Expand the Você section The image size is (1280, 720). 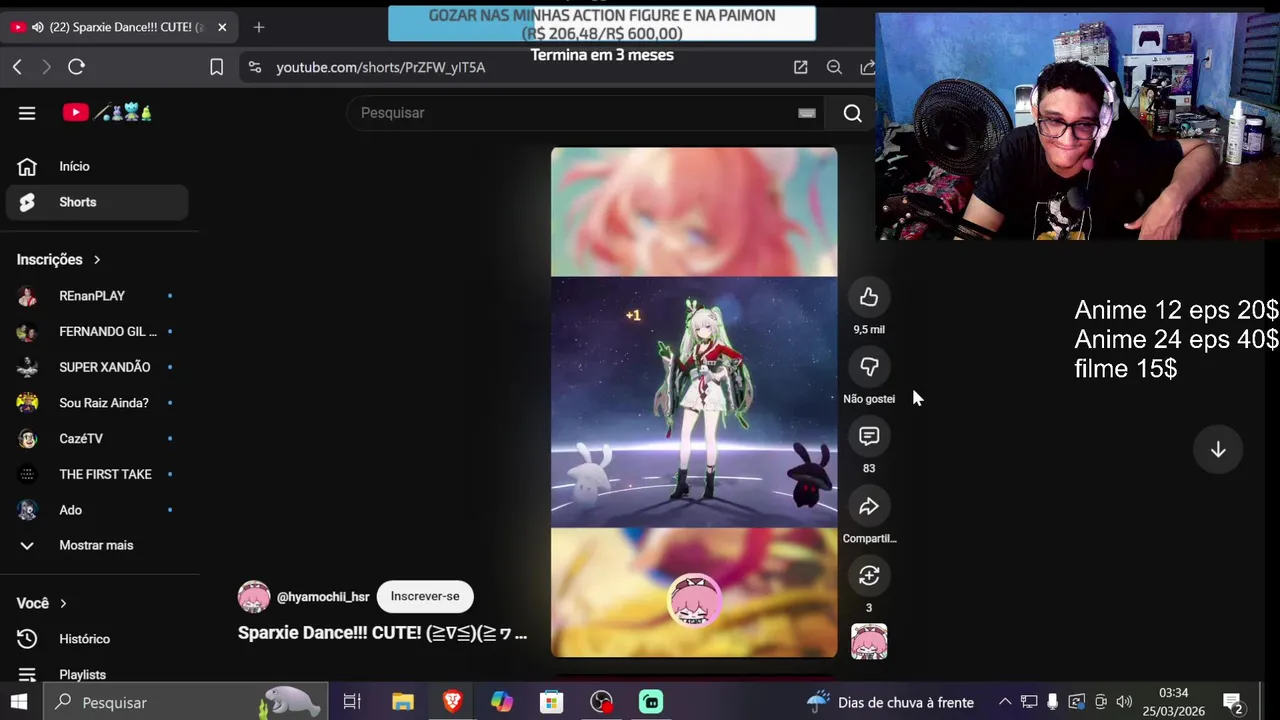(x=41, y=604)
